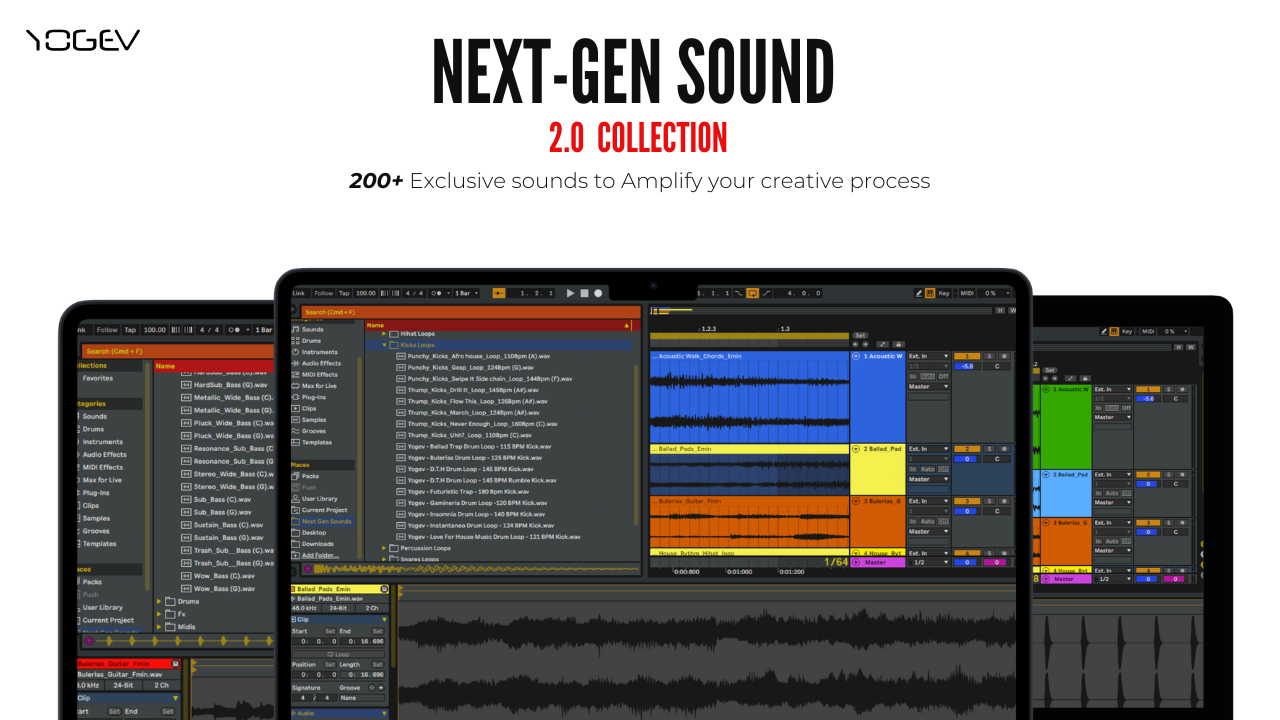Screen dimensions: 1280x720
Task: Select Wow_Bass (C).wav in left window
Action: (217, 575)
